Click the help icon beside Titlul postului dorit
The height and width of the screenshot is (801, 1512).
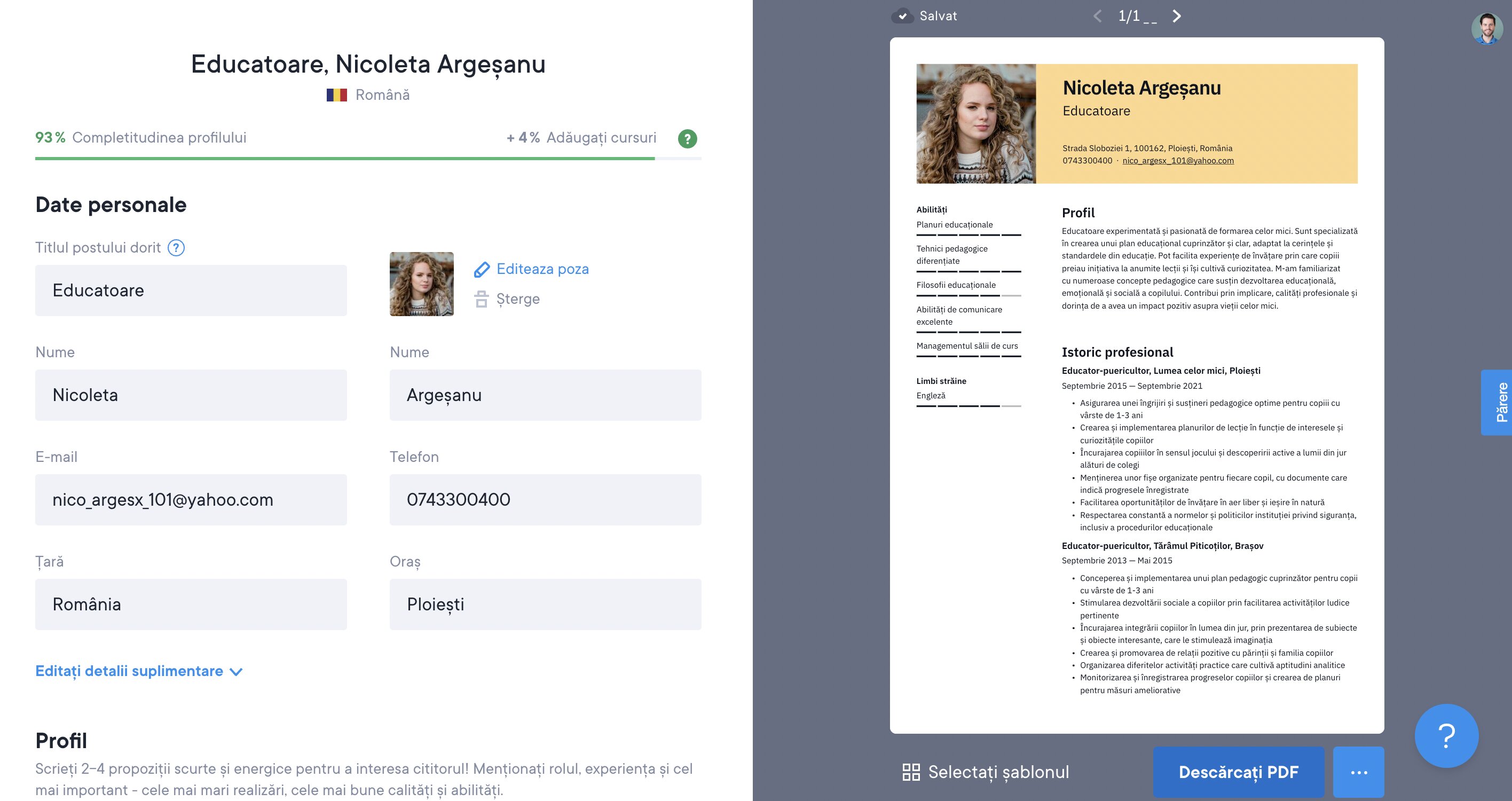176,248
